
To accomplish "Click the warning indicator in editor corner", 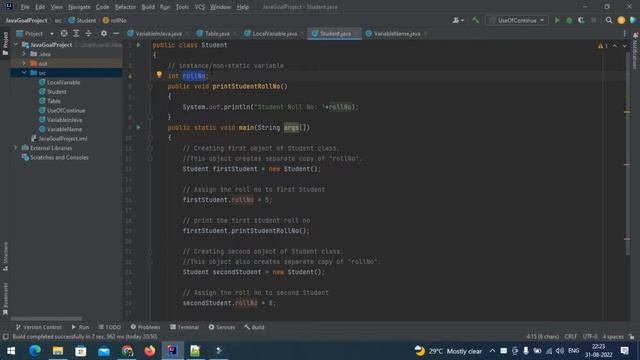I will pos(602,46).
